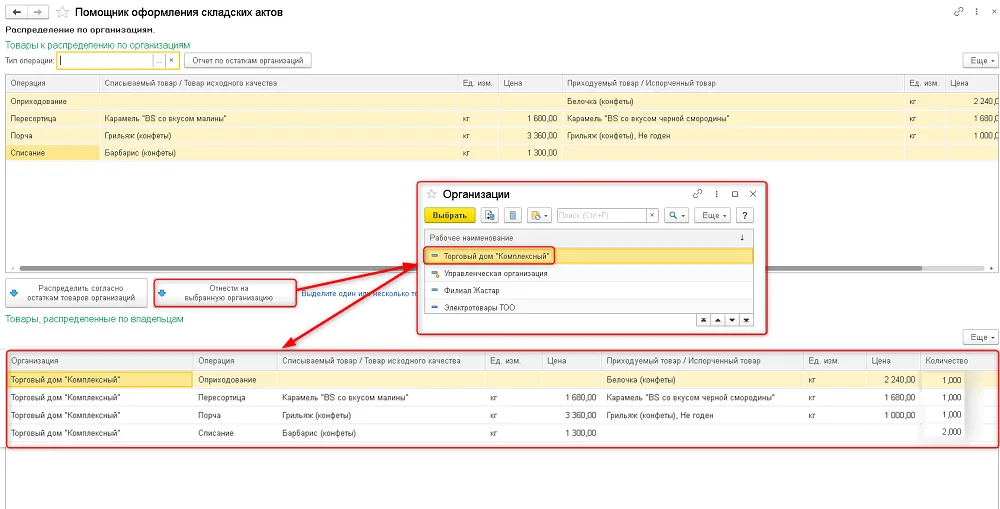
Task: Move down one row in Организации list
Action: (732, 320)
